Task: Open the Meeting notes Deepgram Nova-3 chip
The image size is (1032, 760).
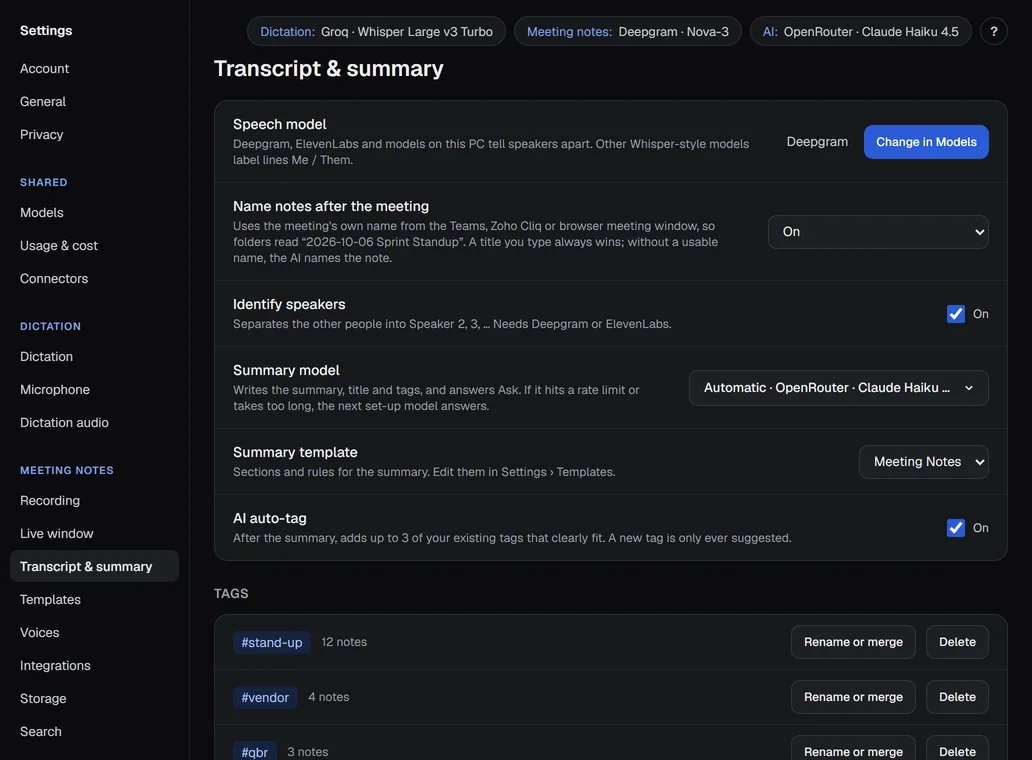Action: click(x=627, y=32)
